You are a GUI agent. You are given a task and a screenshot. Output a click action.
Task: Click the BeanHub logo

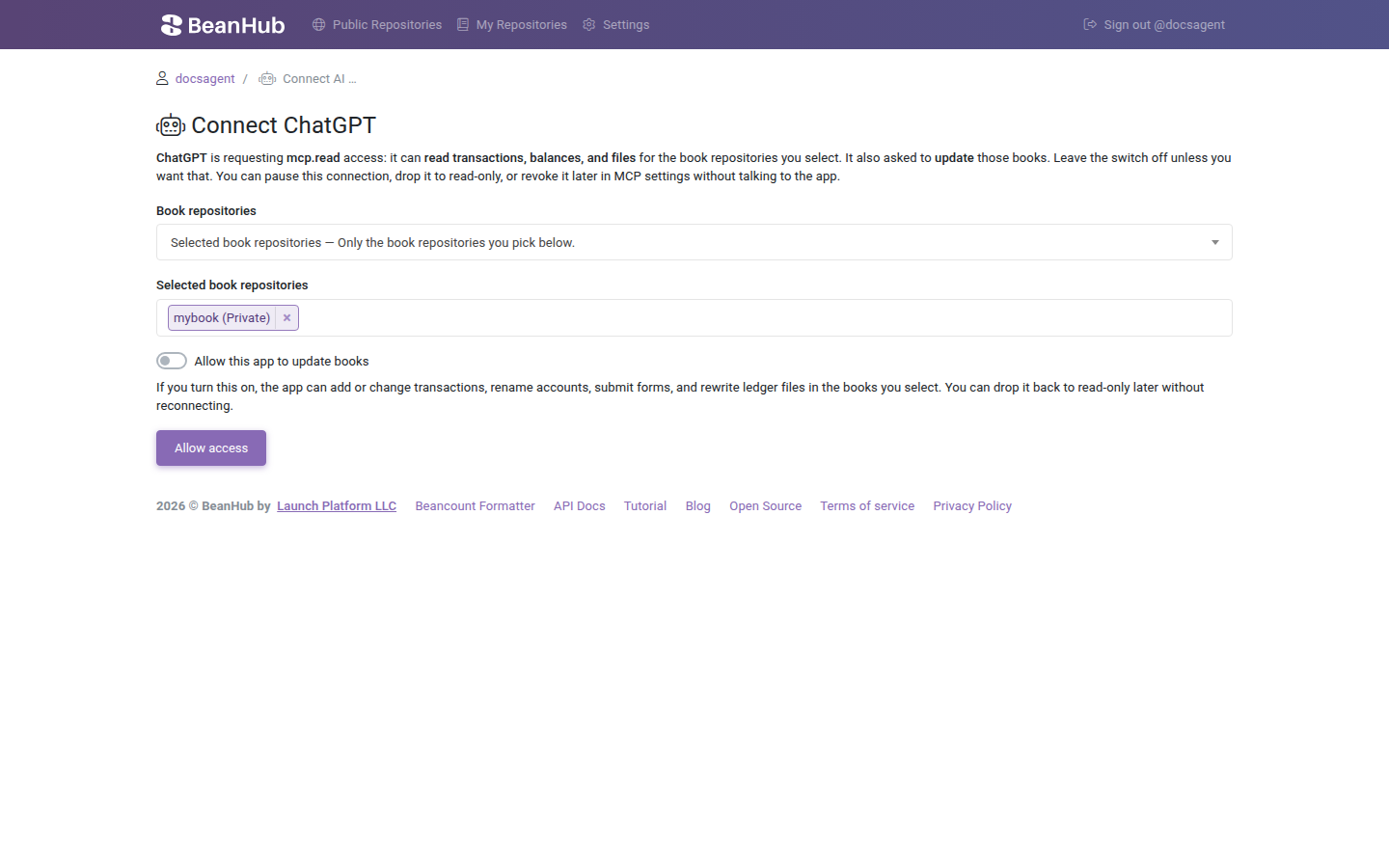coord(223,25)
